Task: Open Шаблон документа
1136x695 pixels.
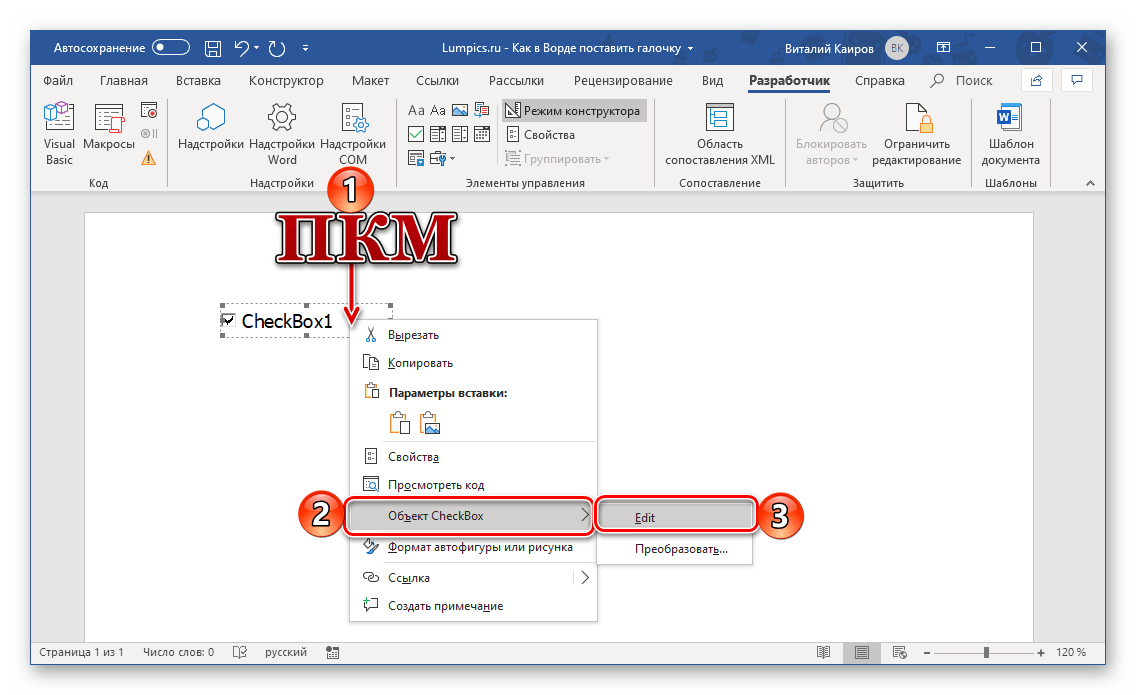Action: click(1010, 134)
